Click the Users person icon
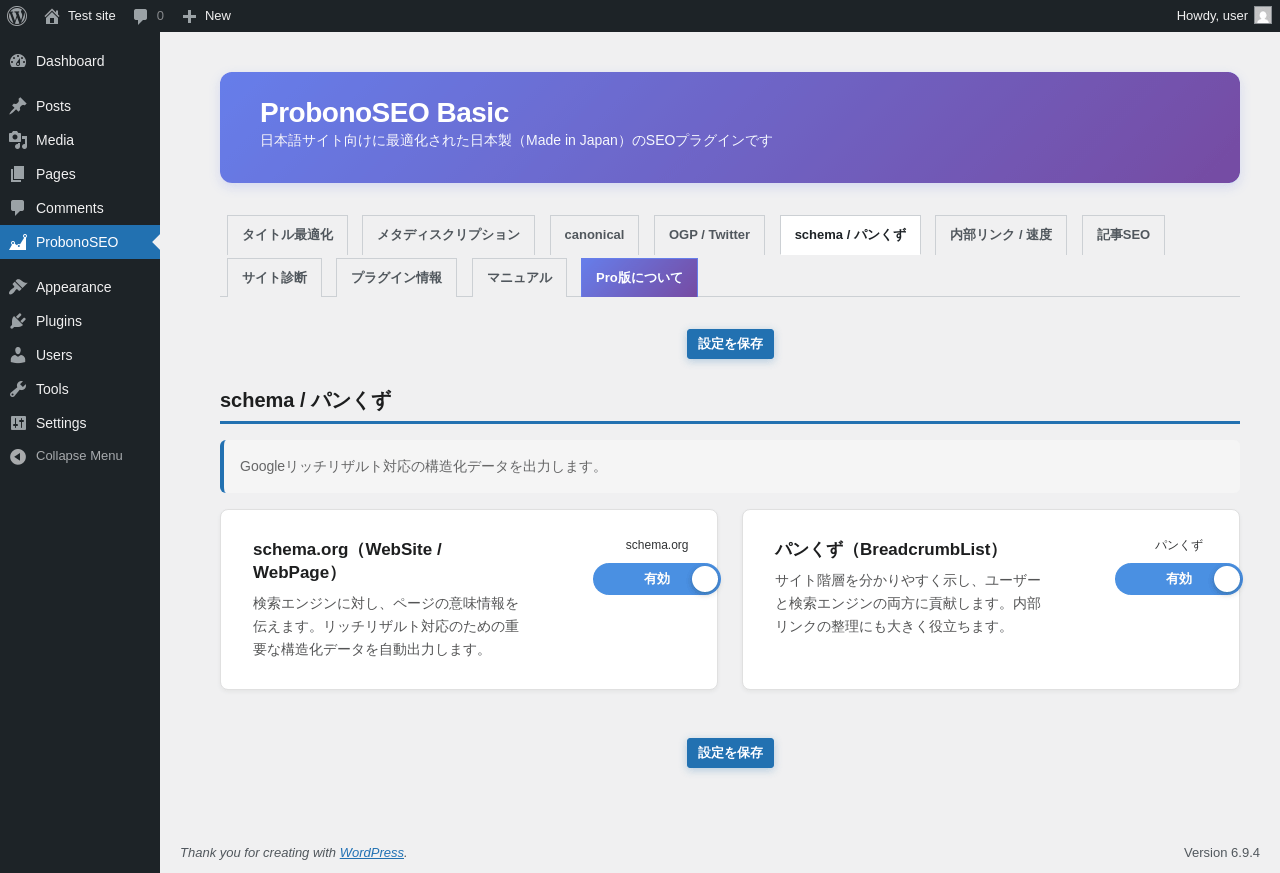 click(18, 355)
